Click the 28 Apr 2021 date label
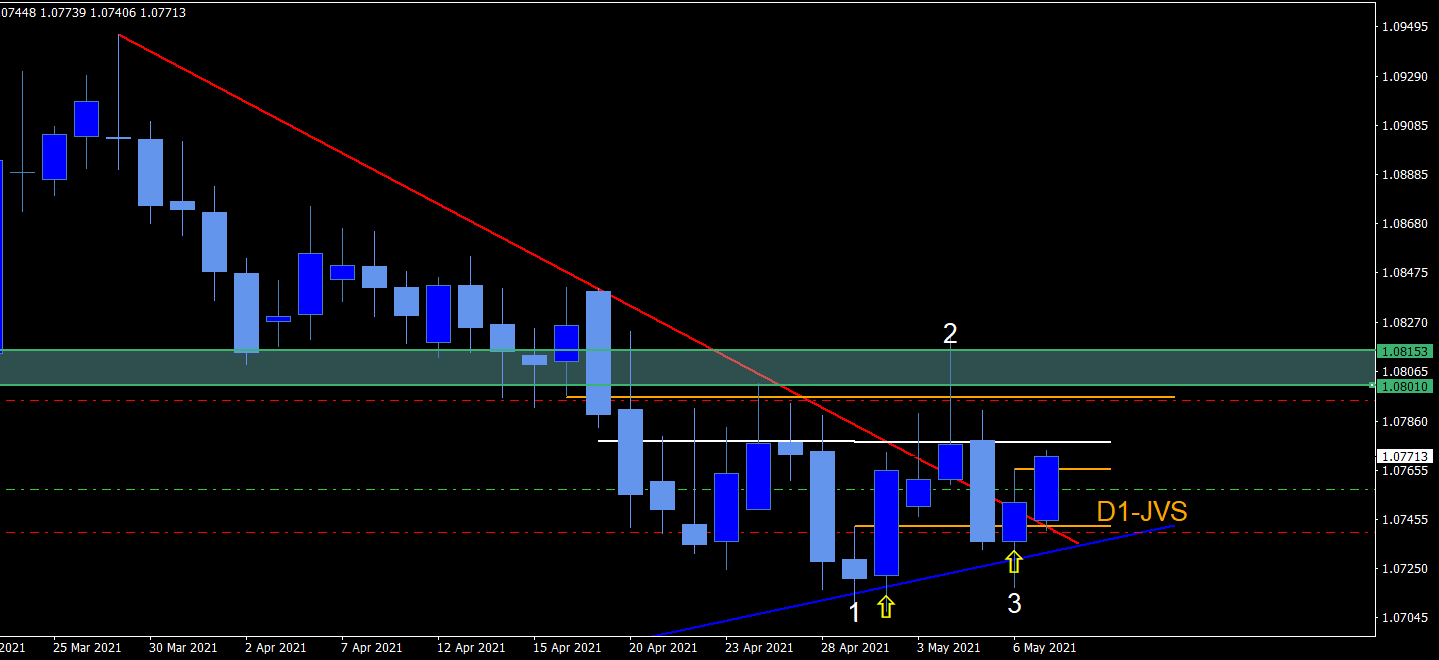1439x660 pixels. click(854, 648)
